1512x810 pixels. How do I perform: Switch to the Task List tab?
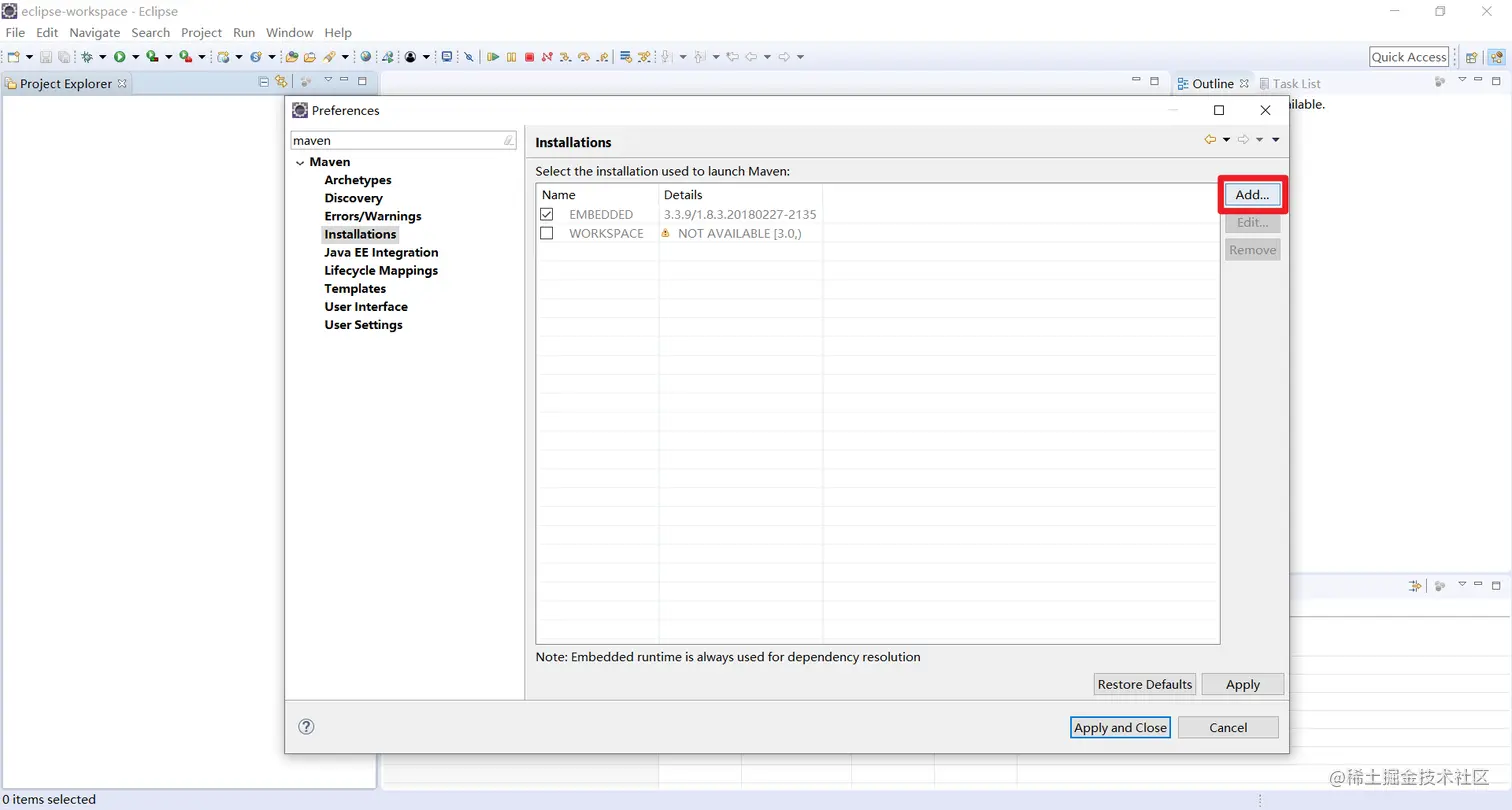pyautogui.click(x=1289, y=84)
